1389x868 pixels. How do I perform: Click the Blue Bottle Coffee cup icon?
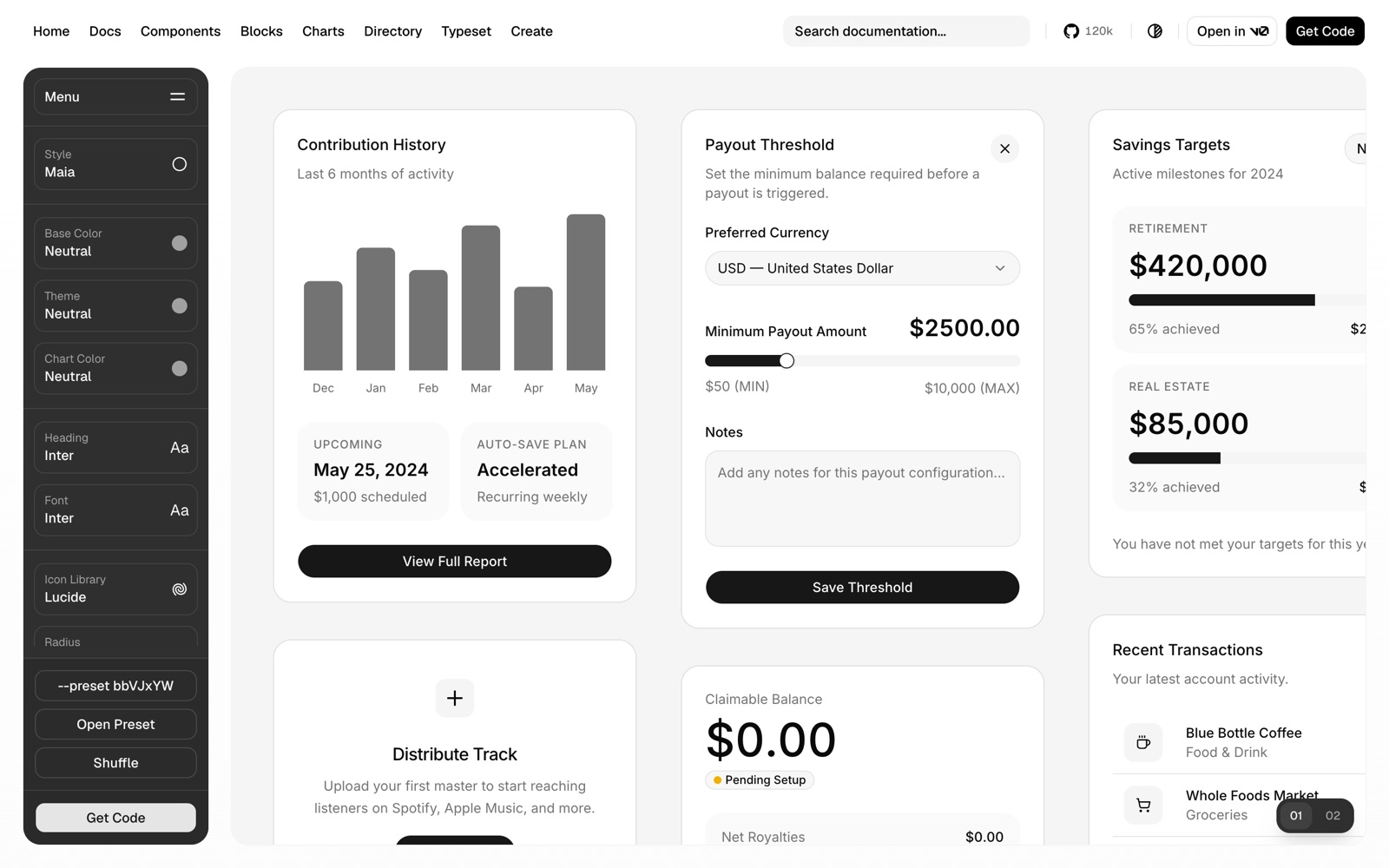pos(1143,742)
